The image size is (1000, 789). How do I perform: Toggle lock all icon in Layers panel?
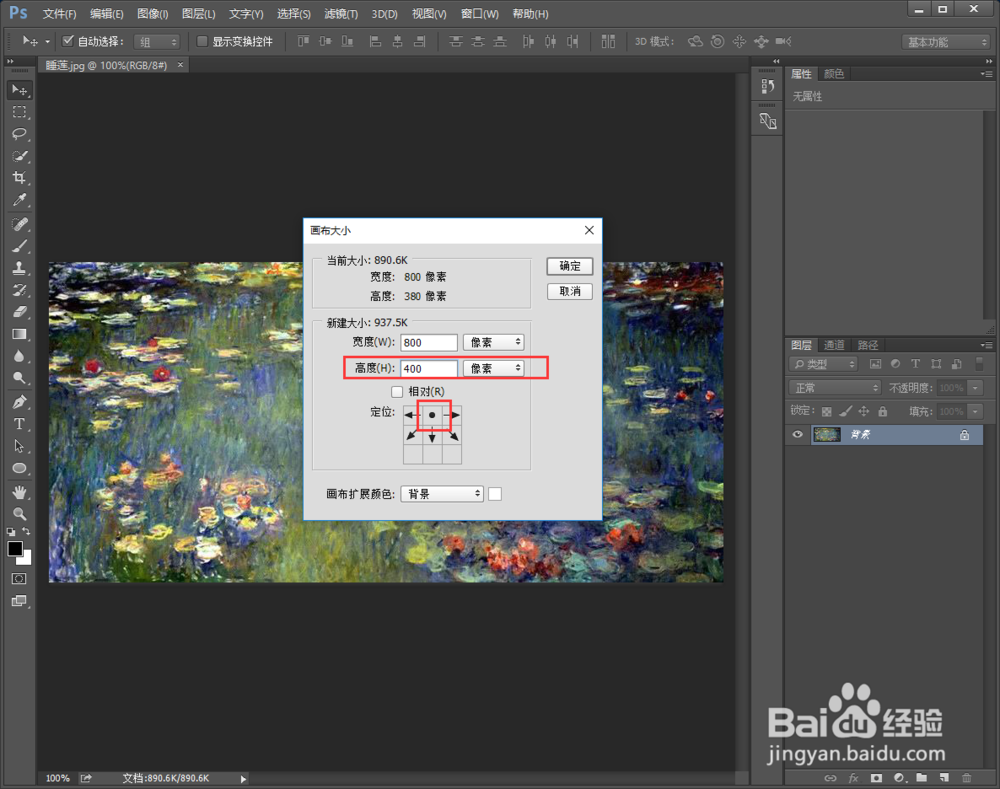[883, 411]
